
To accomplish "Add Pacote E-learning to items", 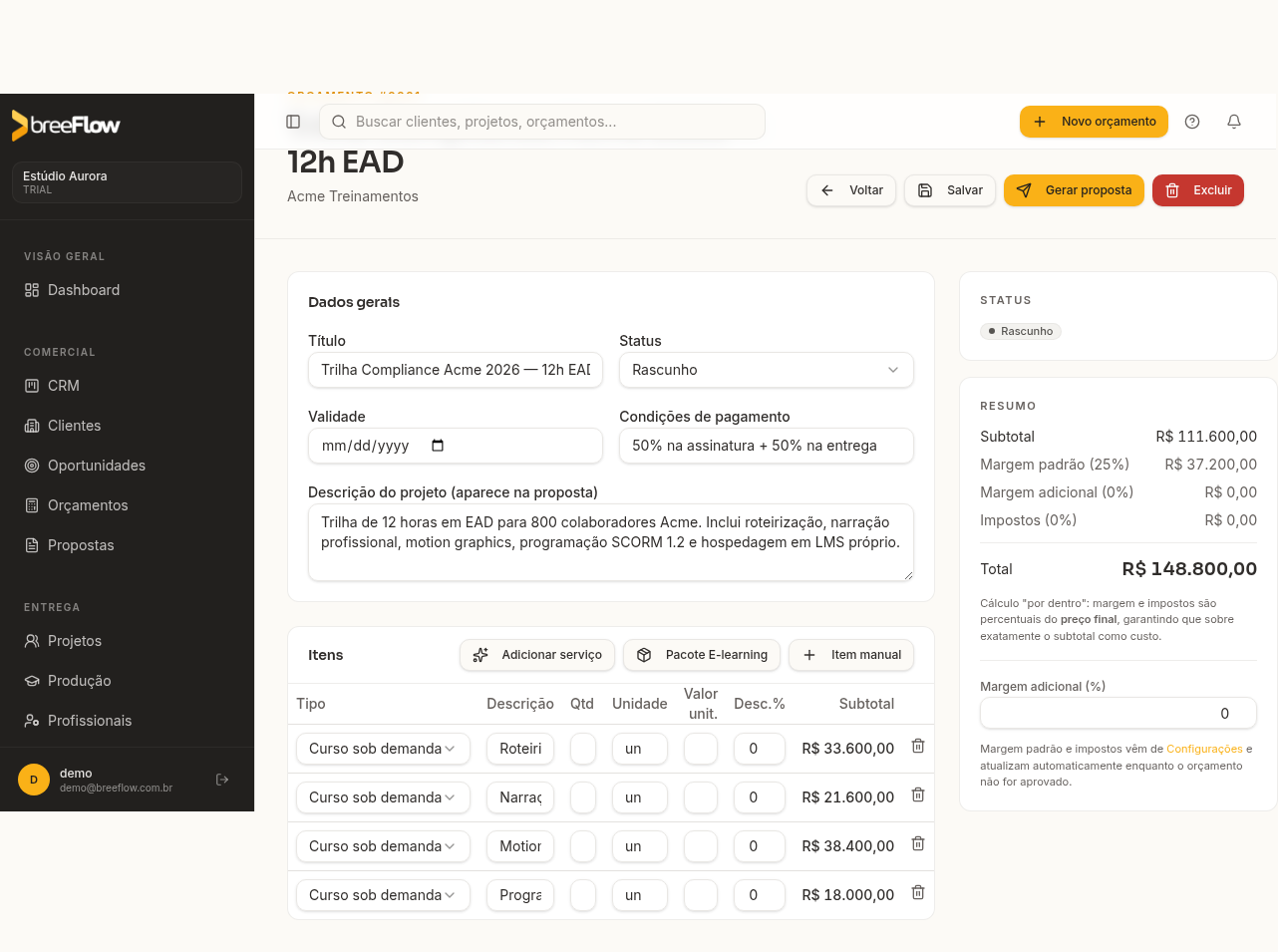I will click(x=702, y=655).
